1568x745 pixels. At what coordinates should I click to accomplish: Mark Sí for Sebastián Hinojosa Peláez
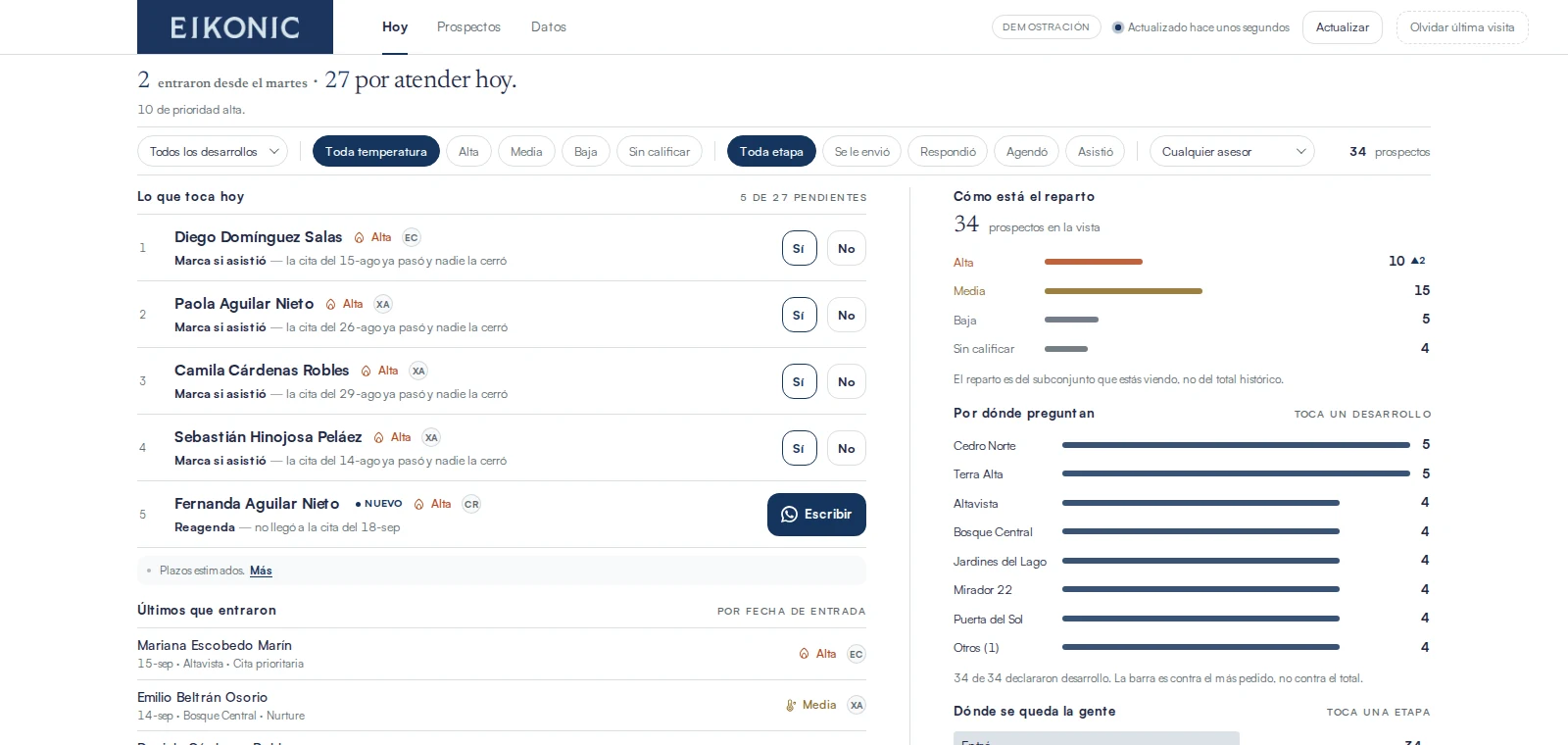pyautogui.click(x=799, y=448)
